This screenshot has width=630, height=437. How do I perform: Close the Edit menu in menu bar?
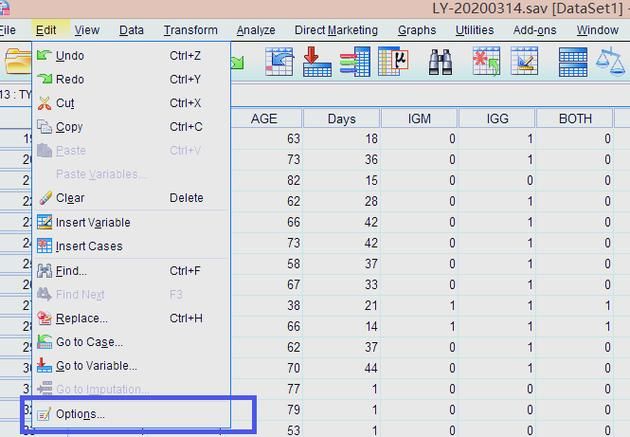(x=46, y=30)
